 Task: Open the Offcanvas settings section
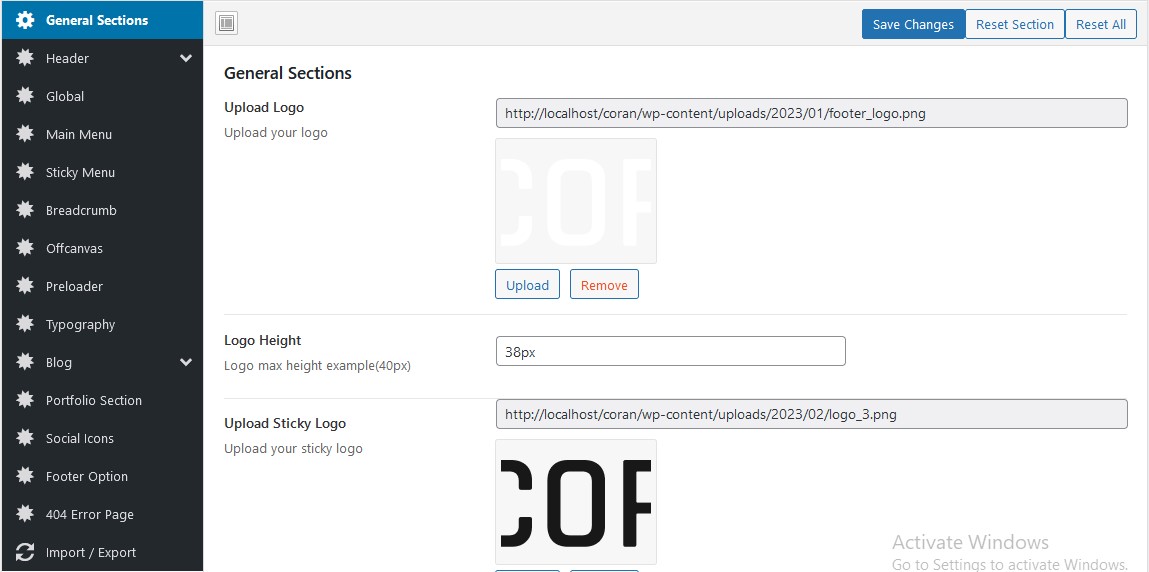click(74, 248)
